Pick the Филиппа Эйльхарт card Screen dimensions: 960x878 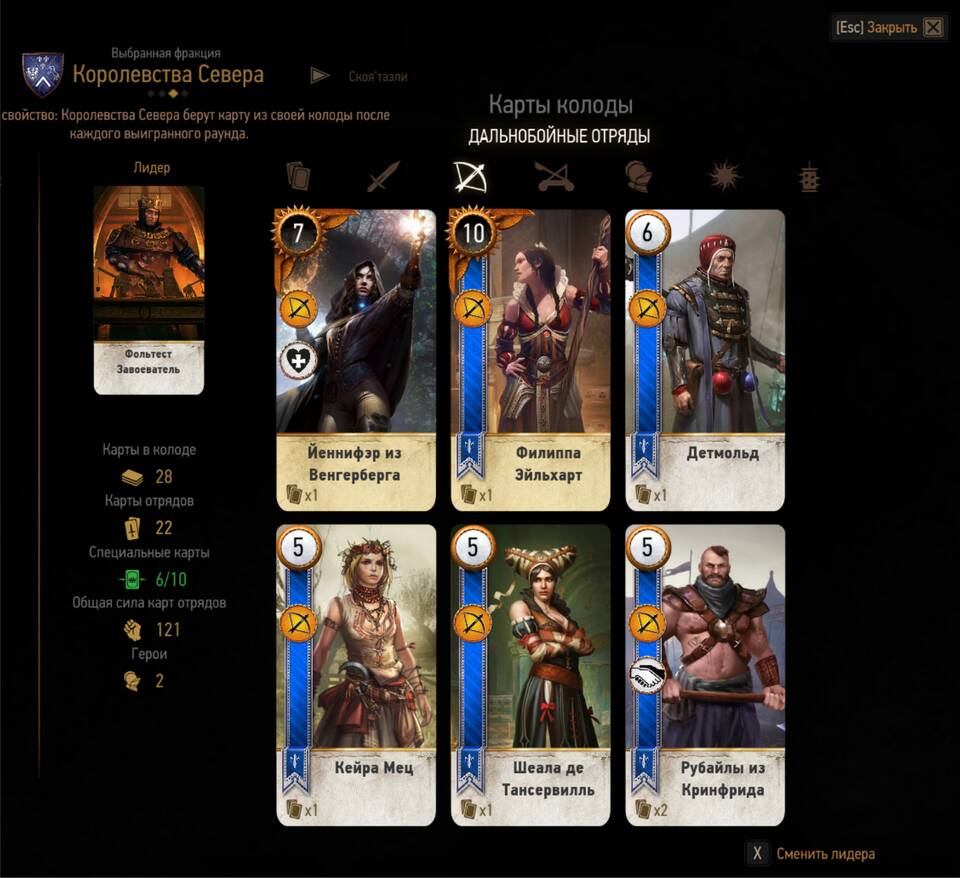tap(530, 360)
